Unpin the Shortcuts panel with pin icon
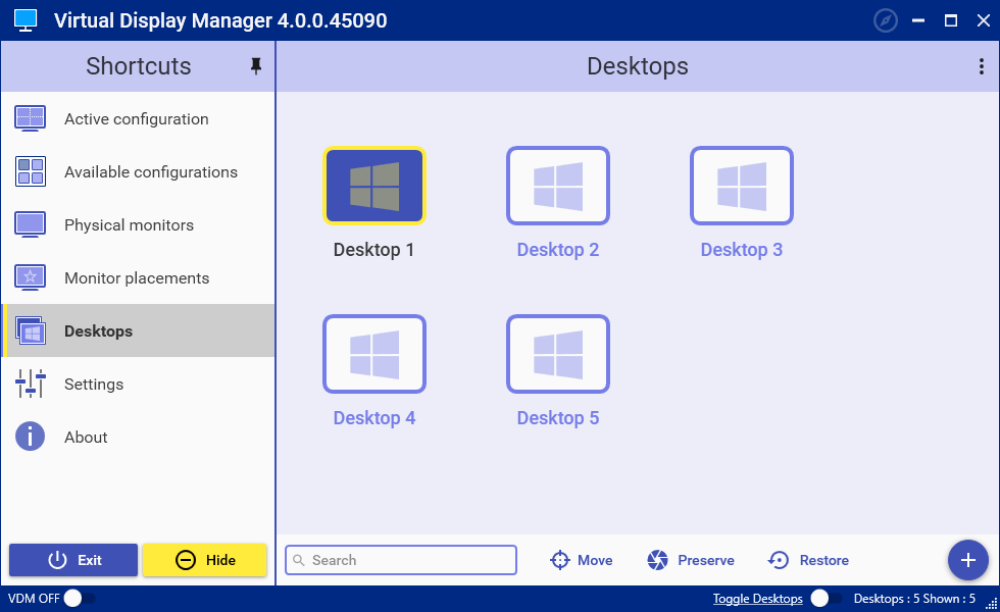Image resolution: width=1000 pixels, height=612 pixels. point(255,66)
